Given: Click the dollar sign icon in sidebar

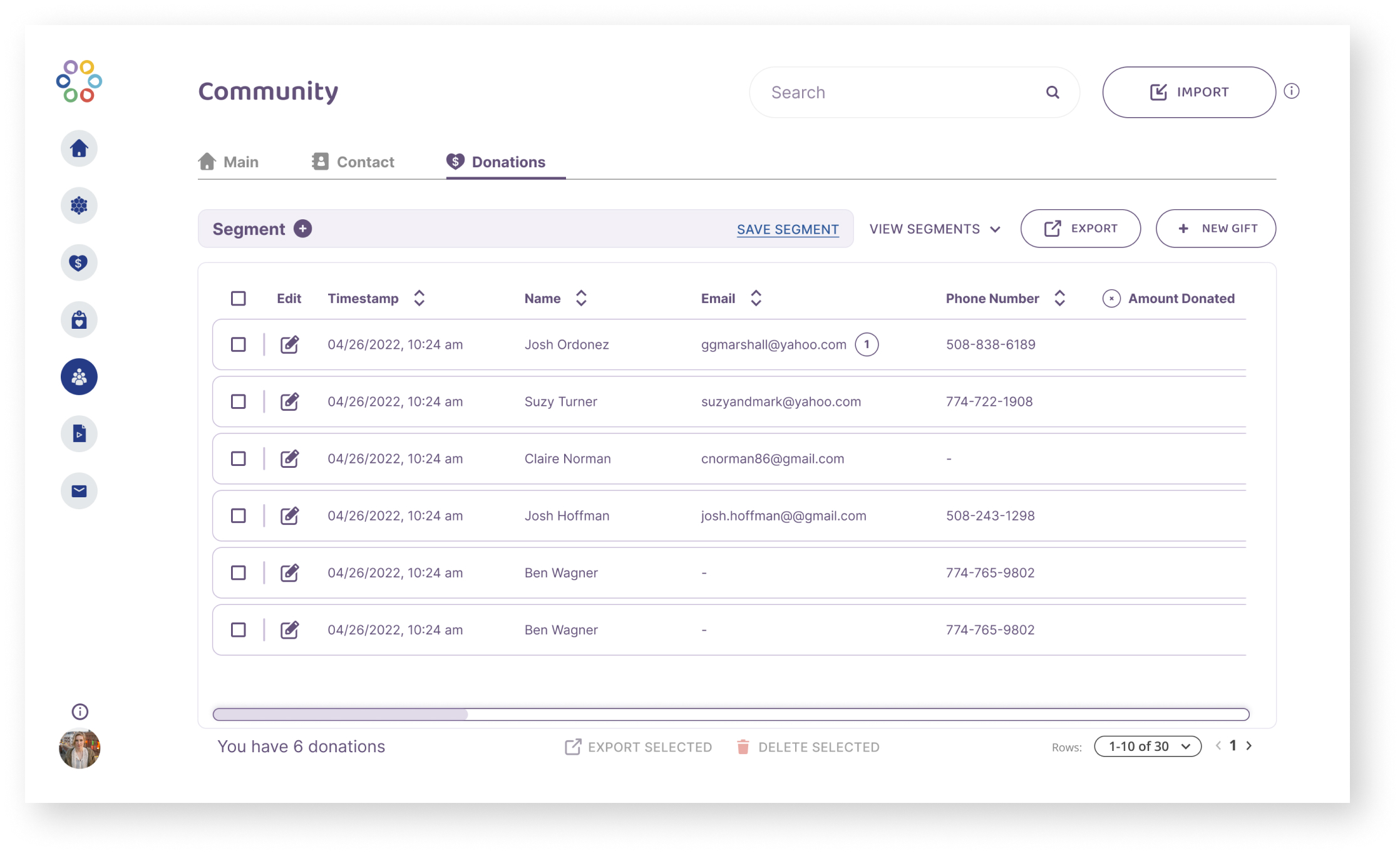Looking at the screenshot, I should pyautogui.click(x=80, y=263).
